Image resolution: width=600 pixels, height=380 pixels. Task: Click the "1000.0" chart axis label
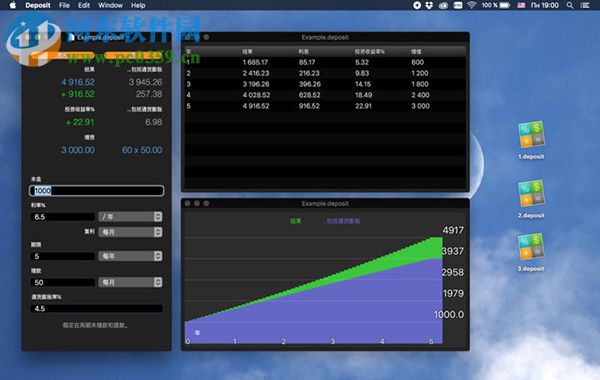click(448, 315)
